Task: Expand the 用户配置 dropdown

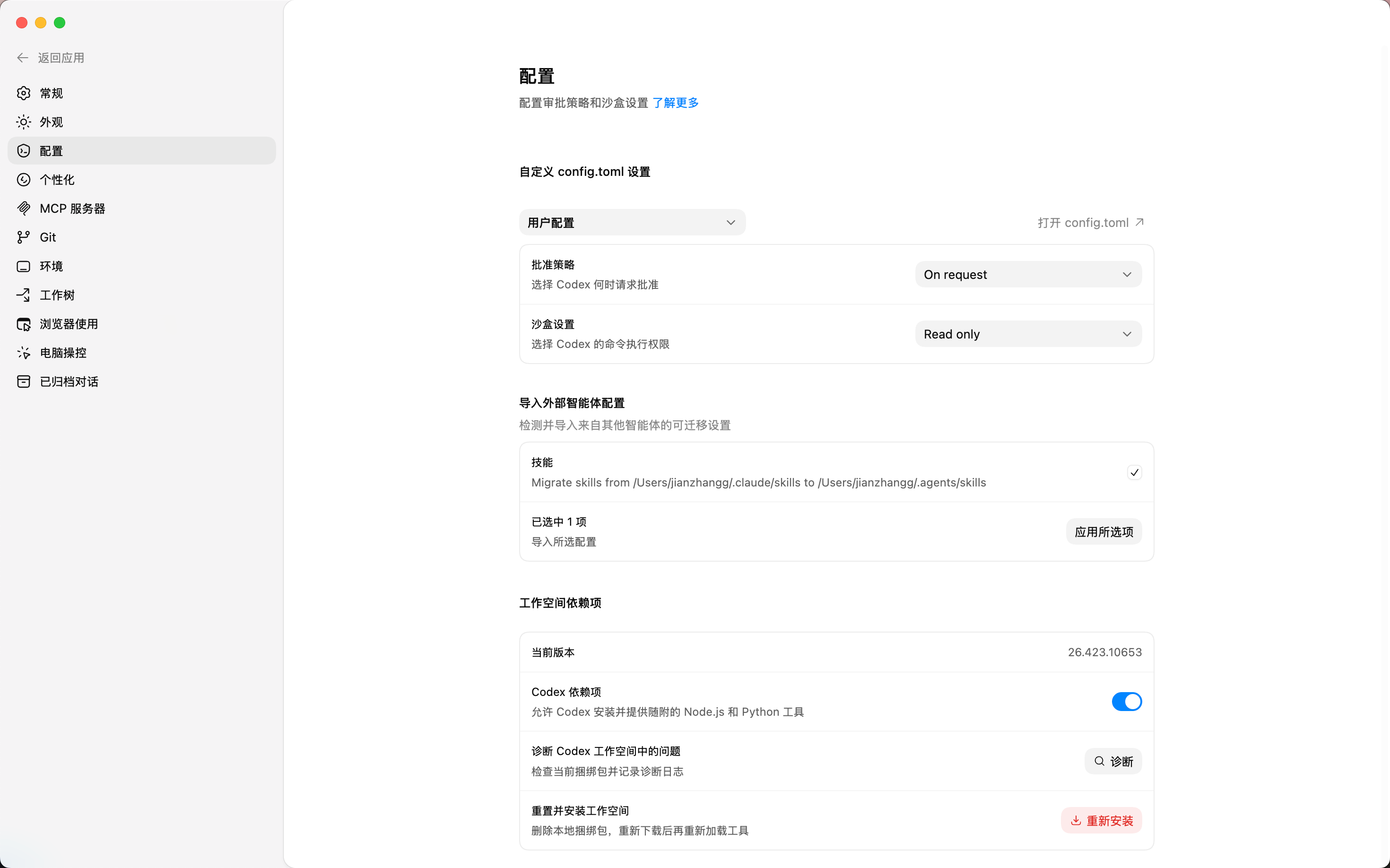Action: coord(632,223)
